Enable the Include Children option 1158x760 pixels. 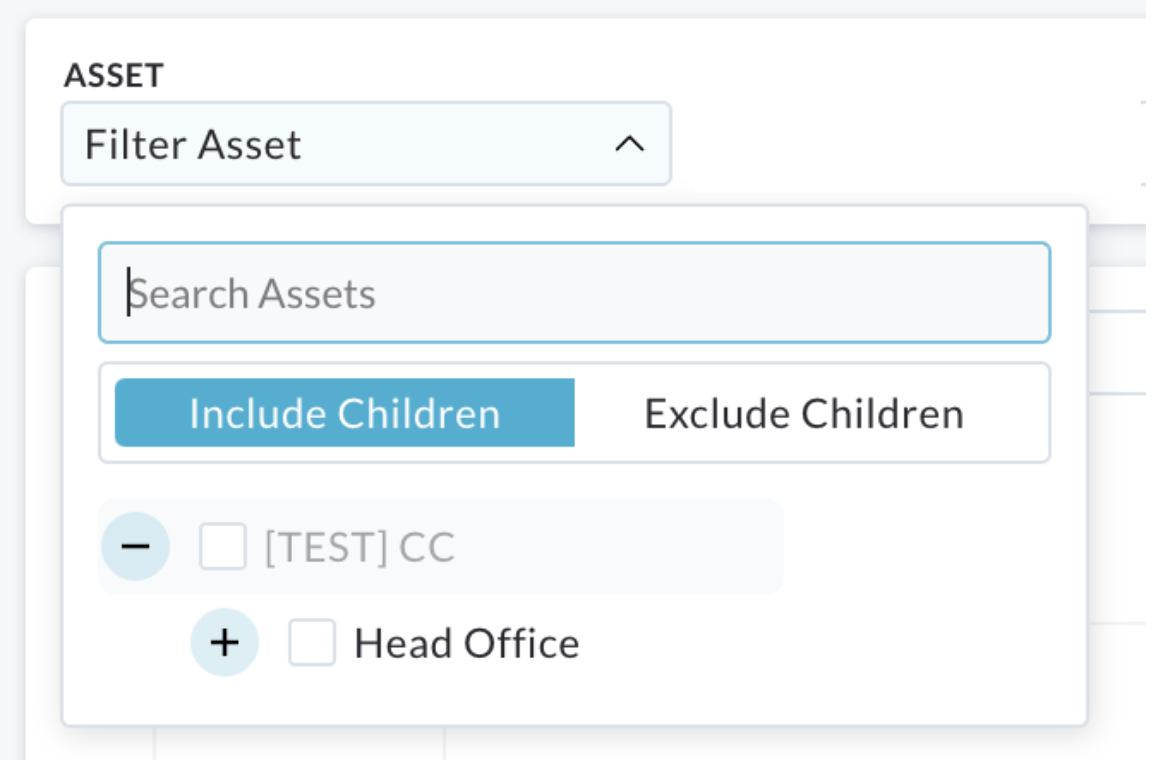pyautogui.click(x=345, y=412)
